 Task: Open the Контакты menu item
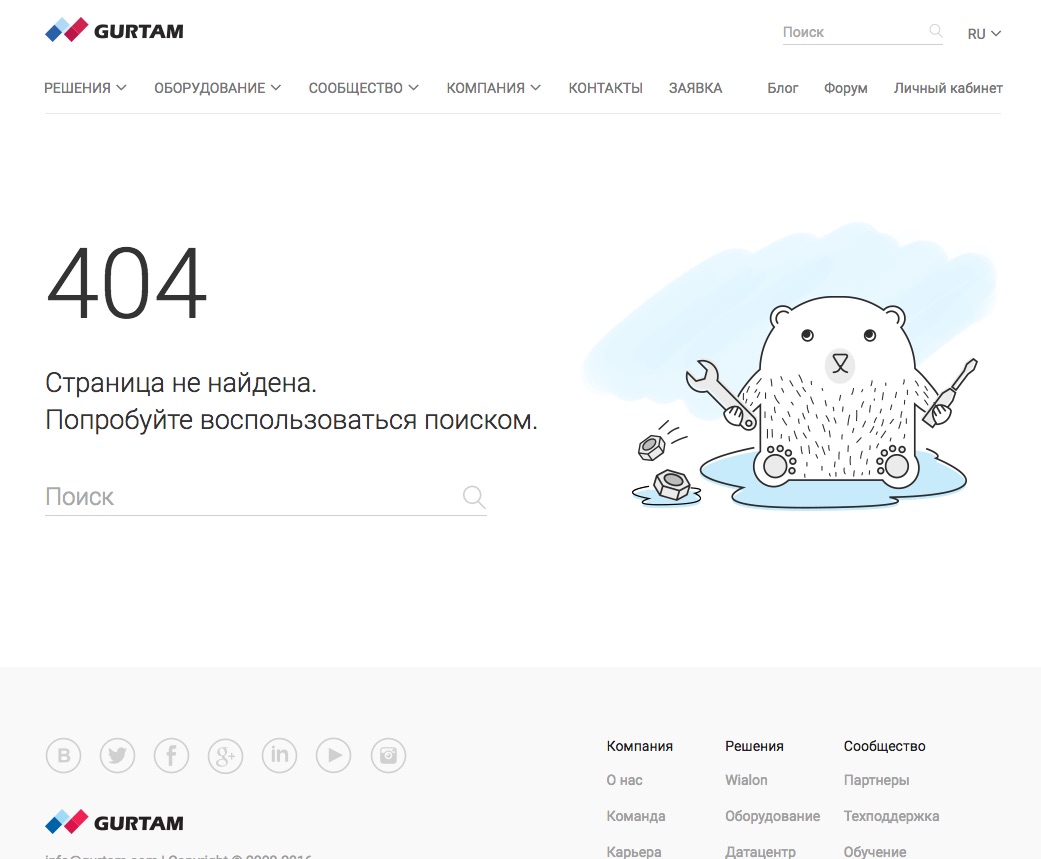pyautogui.click(x=605, y=88)
